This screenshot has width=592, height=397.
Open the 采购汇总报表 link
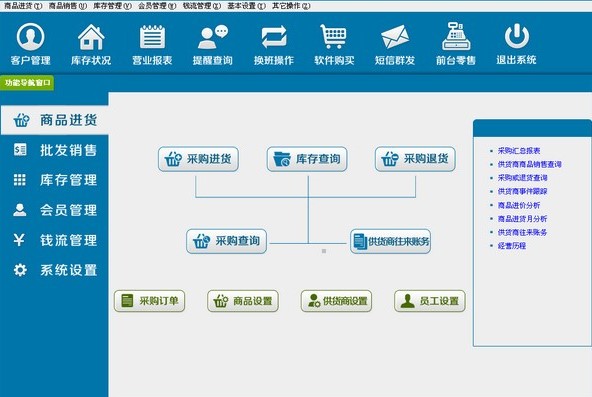(x=519, y=151)
